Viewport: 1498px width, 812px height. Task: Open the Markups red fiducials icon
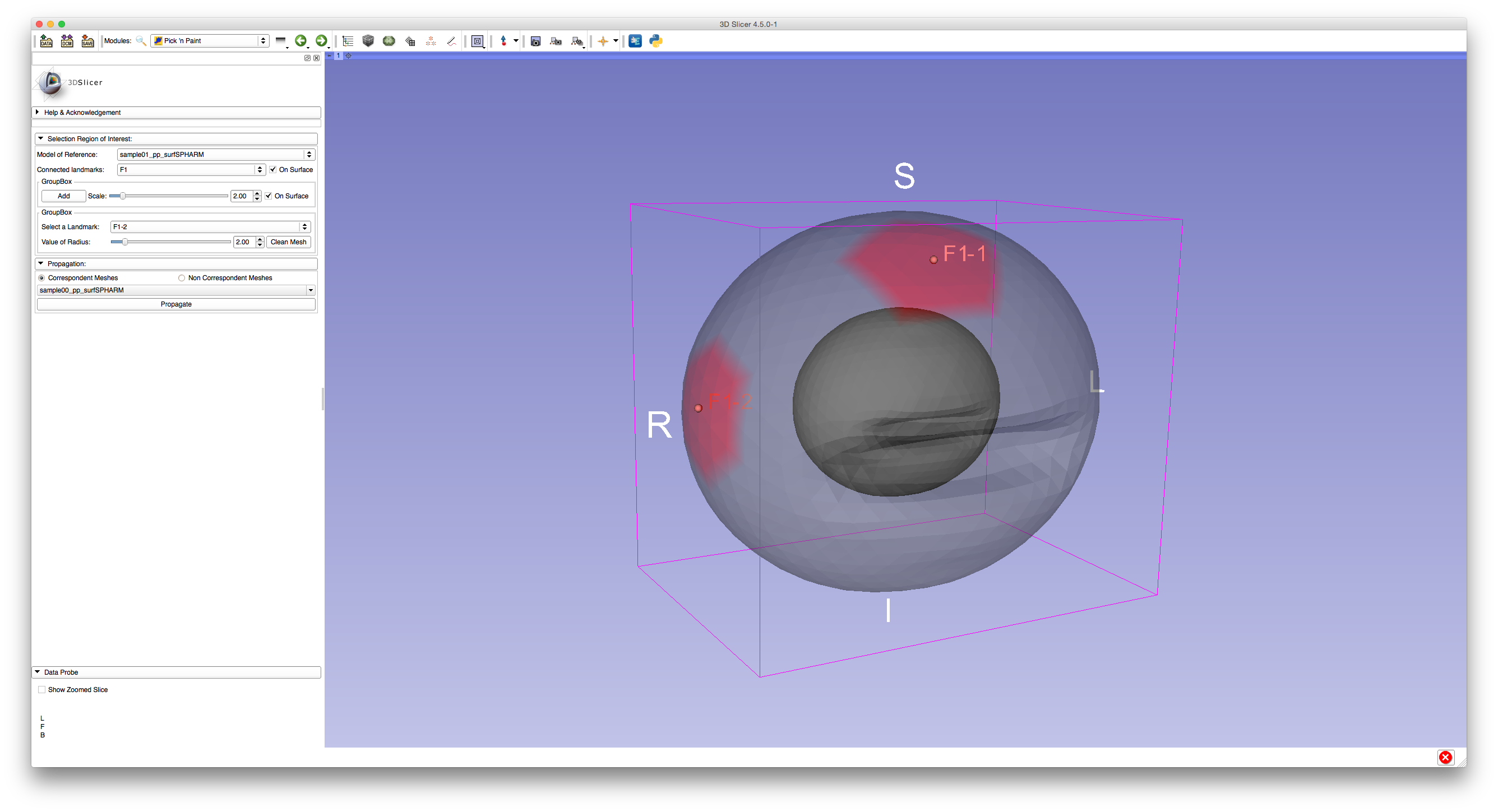(x=431, y=41)
